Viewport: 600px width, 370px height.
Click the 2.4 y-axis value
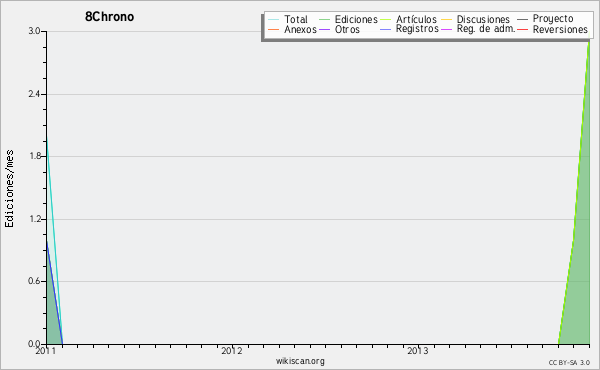pyautogui.click(x=34, y=94)
